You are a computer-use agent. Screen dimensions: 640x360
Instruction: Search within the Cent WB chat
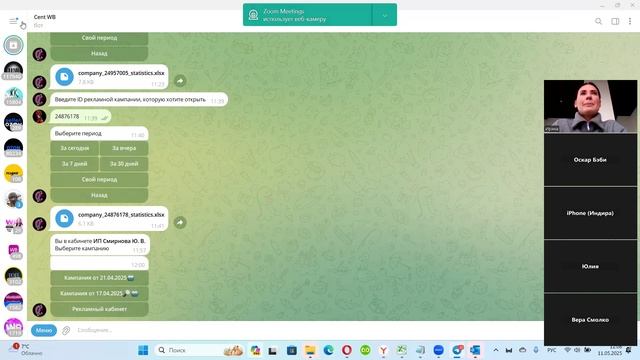point(598,21)
